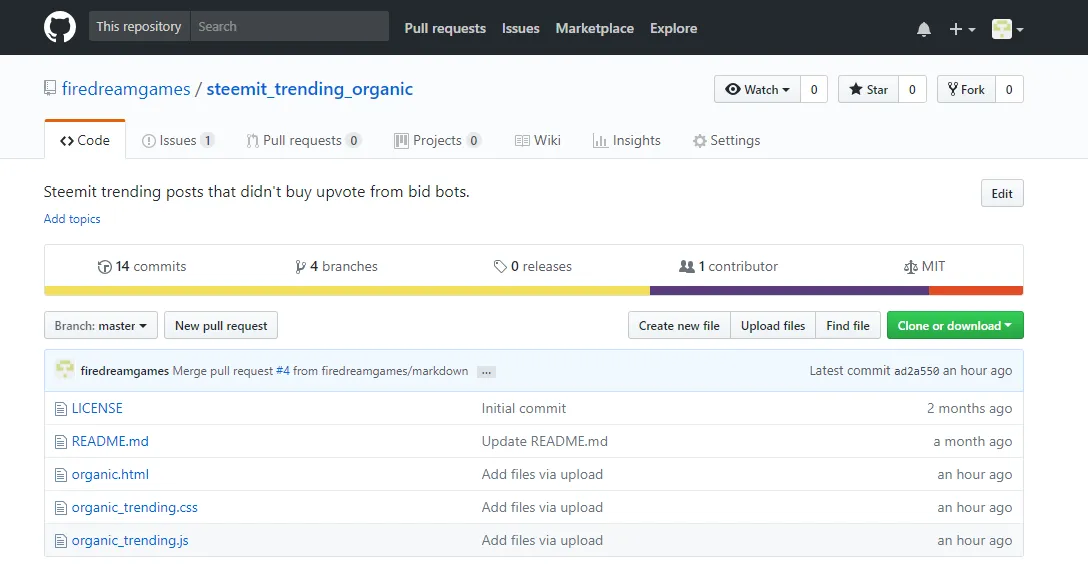This screenshot has height=566, width=1088.
Task: Open organic.html row Add files via upload
Action: pos(542,474)
